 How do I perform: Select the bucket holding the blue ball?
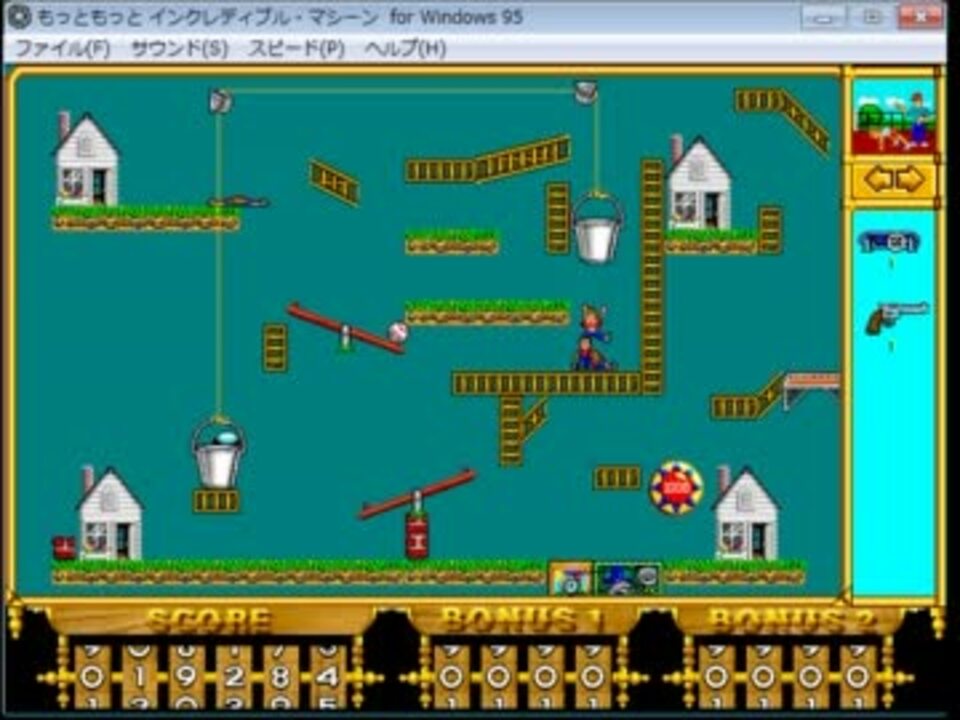[x=219, y=452]
